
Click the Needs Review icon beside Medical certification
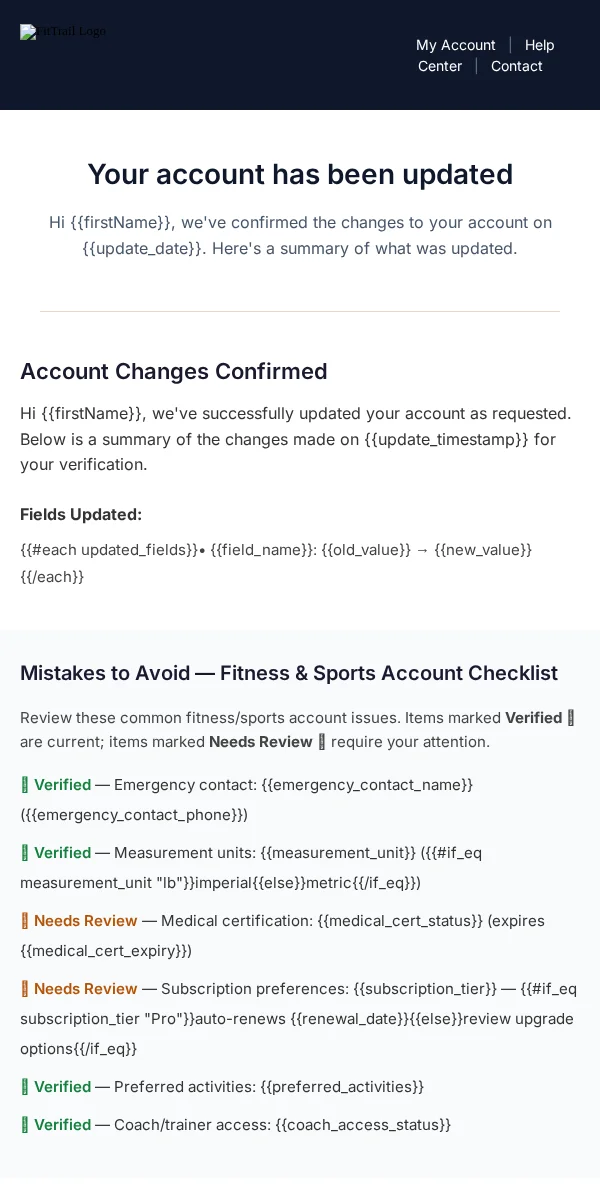[25, 921]
